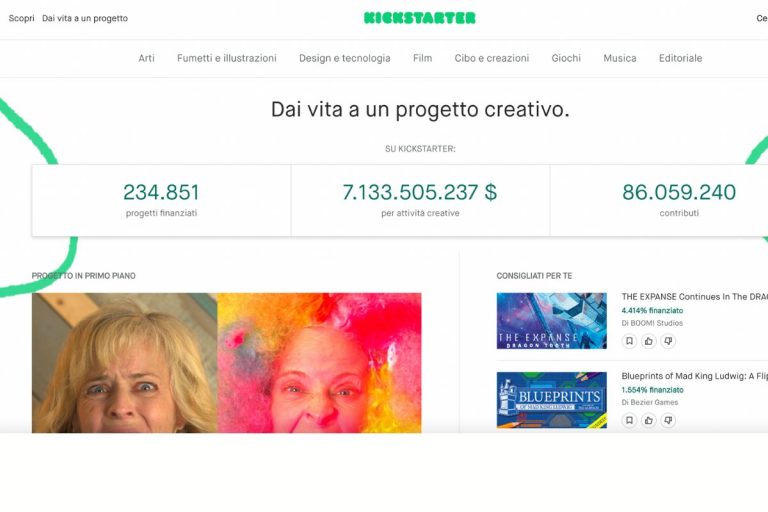
Task: Open the Scopri menu link
Action: click(x=22, y=18)
